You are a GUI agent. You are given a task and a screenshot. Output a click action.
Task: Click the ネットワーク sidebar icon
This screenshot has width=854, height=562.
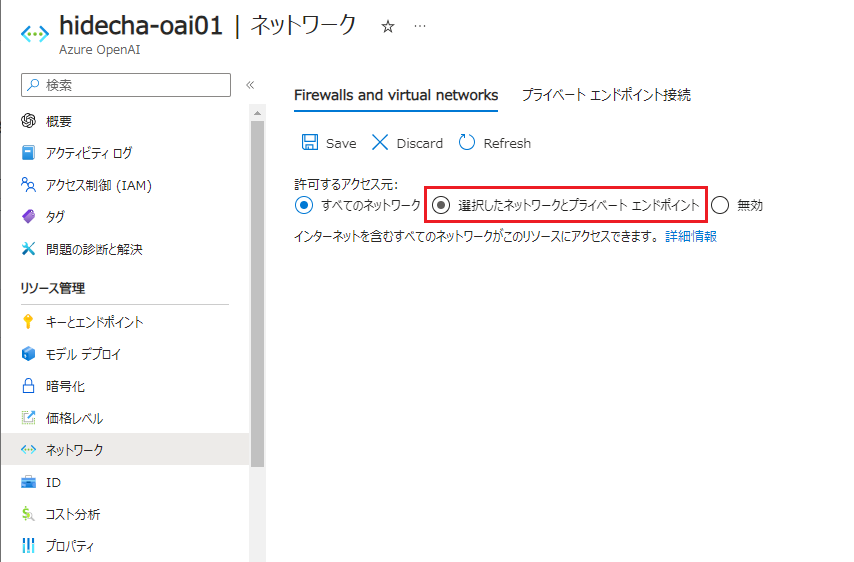(x=28, y=449)
